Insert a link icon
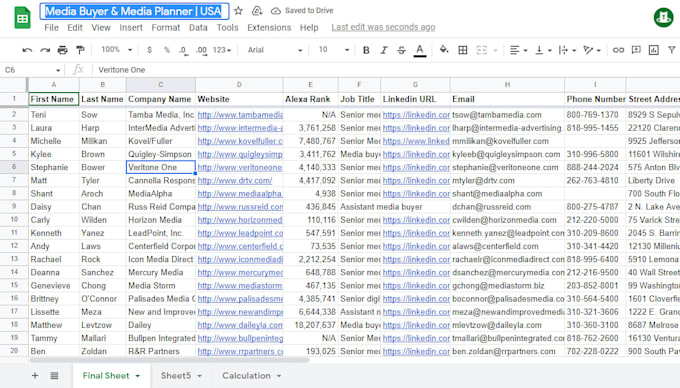 tap(618, 50)
